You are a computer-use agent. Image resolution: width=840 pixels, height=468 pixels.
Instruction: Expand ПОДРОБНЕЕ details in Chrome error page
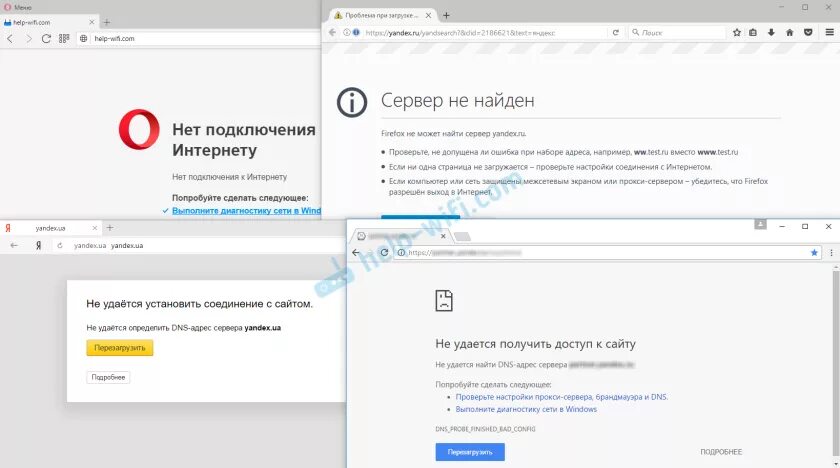(x=721, y=452)
